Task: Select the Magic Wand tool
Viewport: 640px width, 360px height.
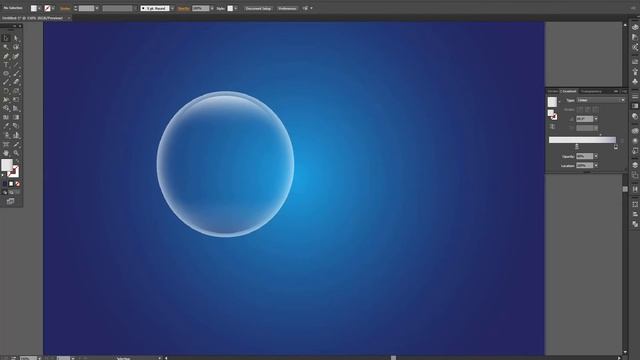Action: point(6,47)
